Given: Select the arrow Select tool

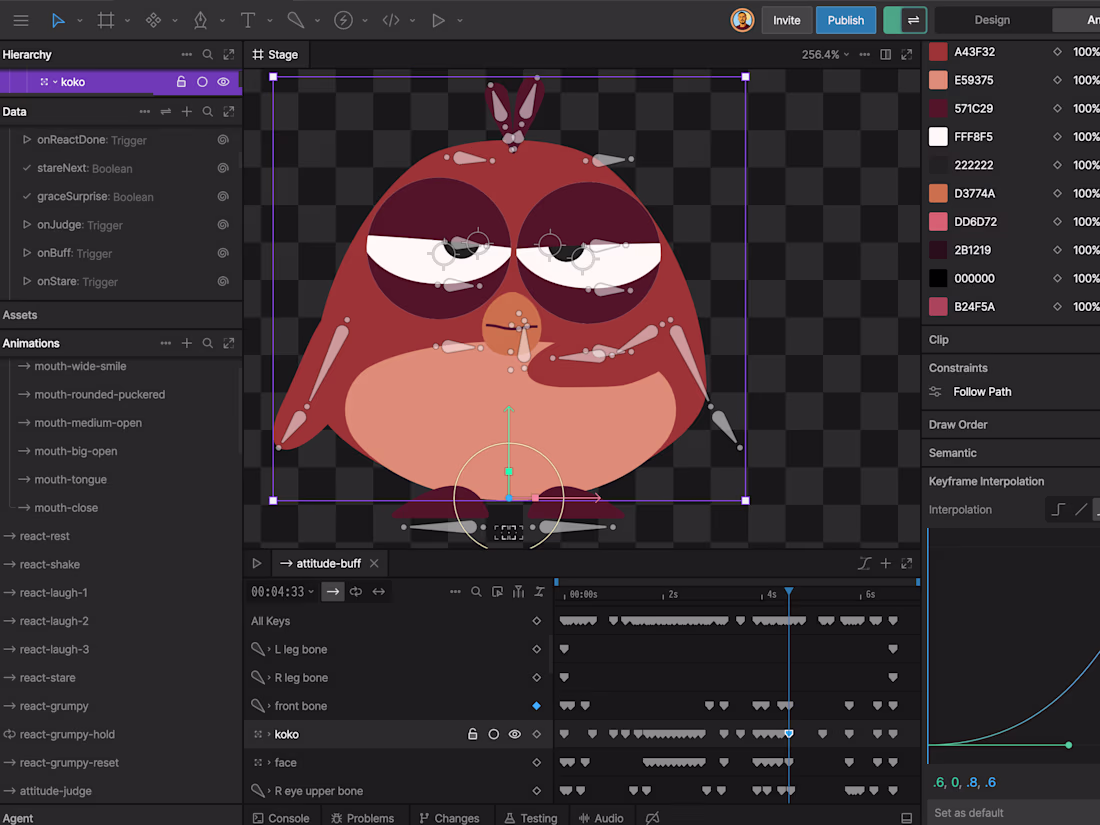Looking at the screenshot, I should tap(58, 20).
